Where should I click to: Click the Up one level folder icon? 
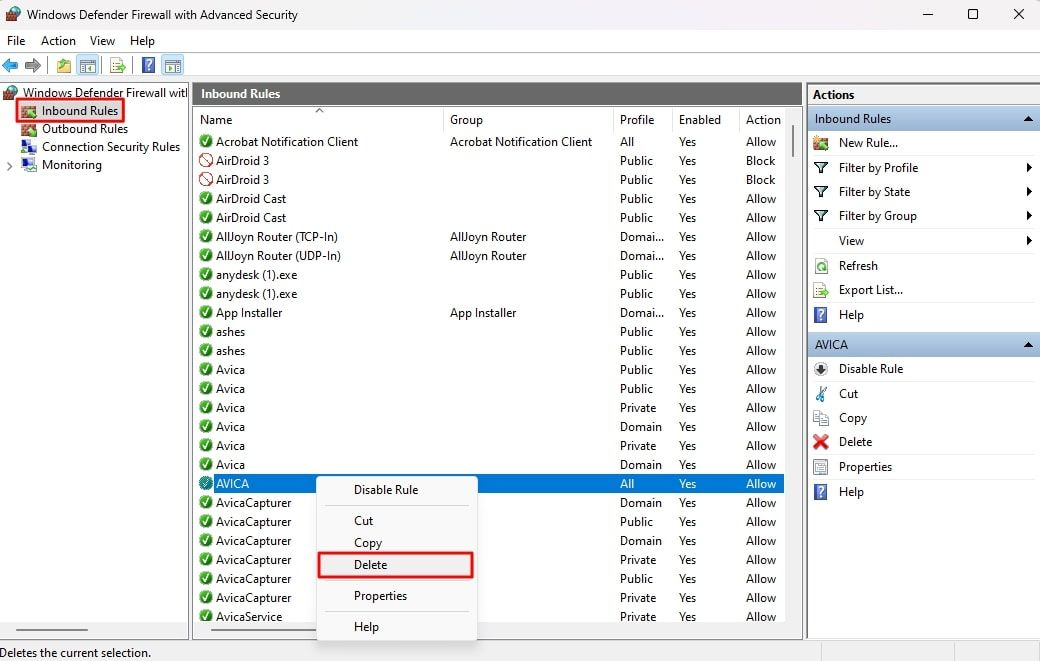coord(64,65)
